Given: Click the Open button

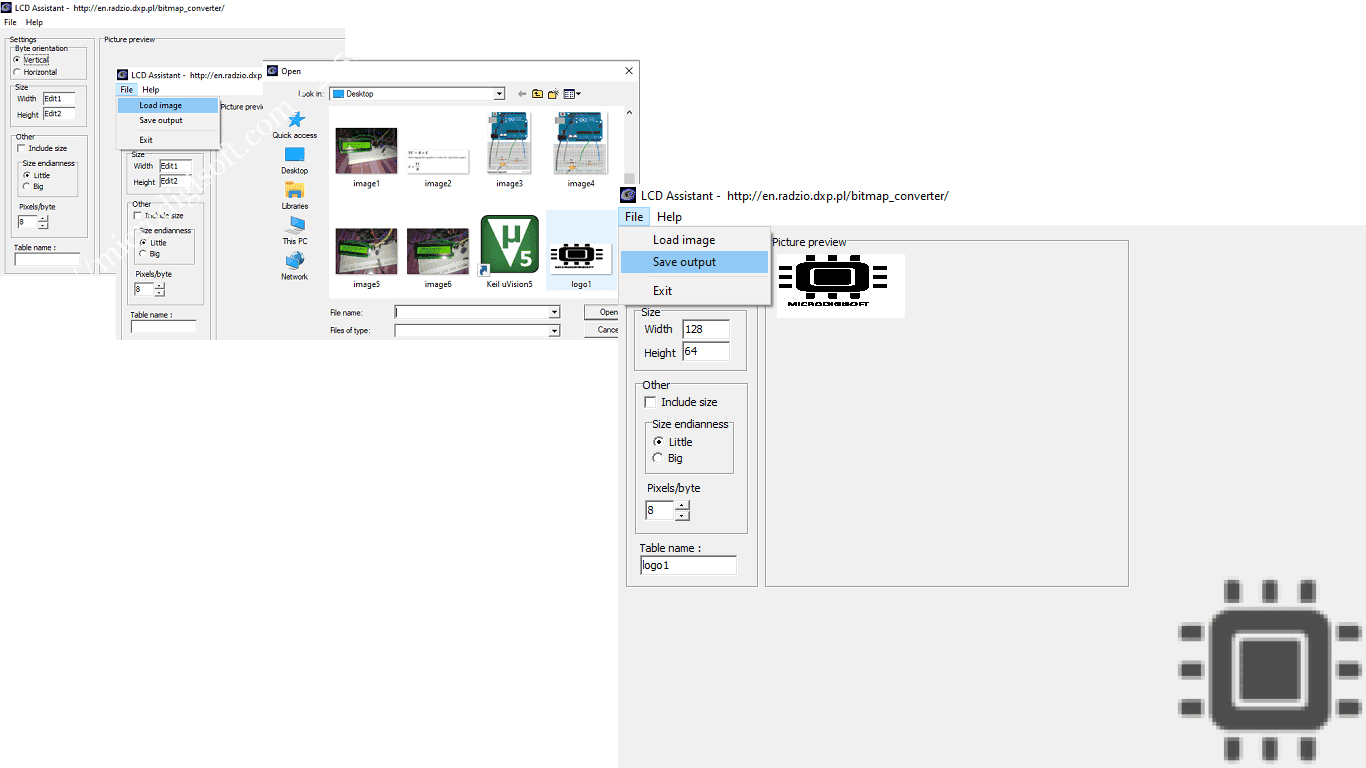Looking at the screenshot, I should pyautogui.click(x=605, y=311).
